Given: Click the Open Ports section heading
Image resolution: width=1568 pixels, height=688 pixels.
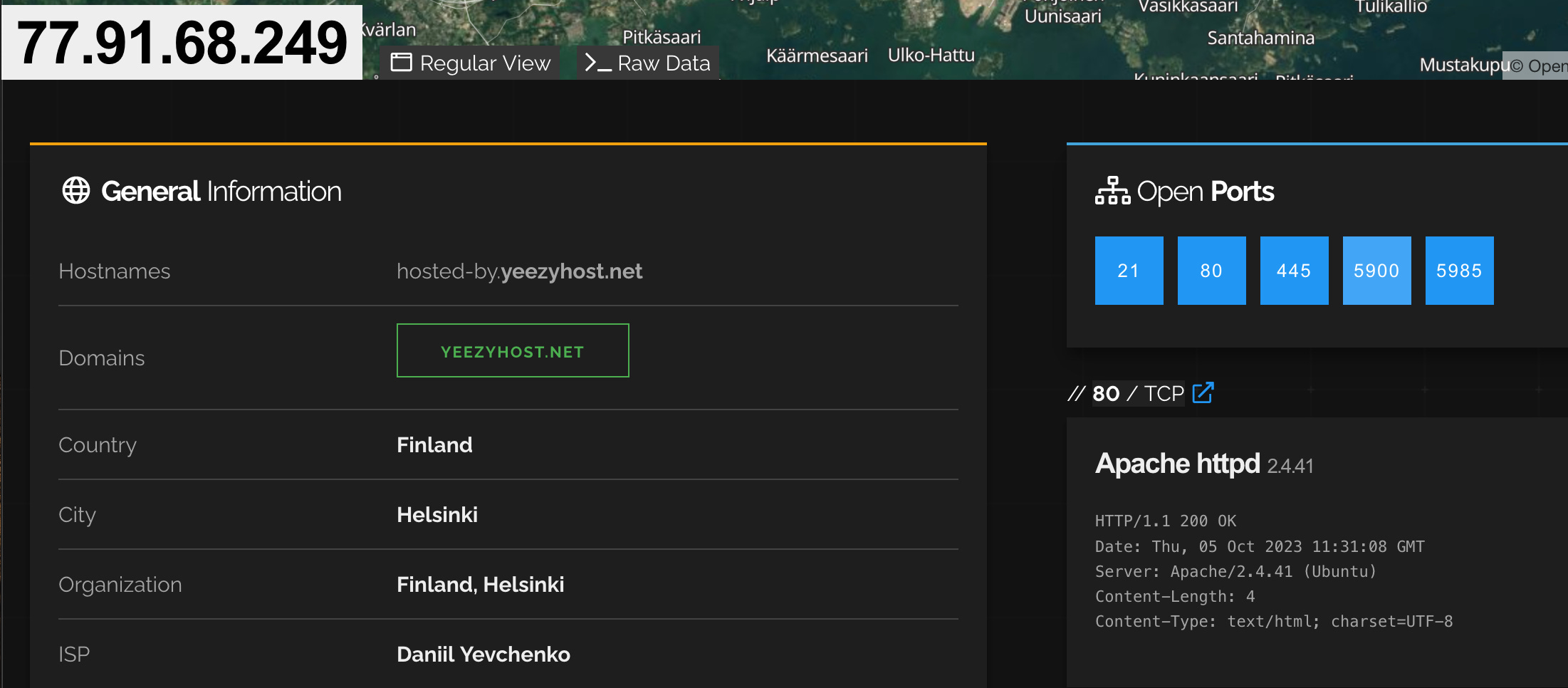Looking at the screenshot, I should (1206, 192).
